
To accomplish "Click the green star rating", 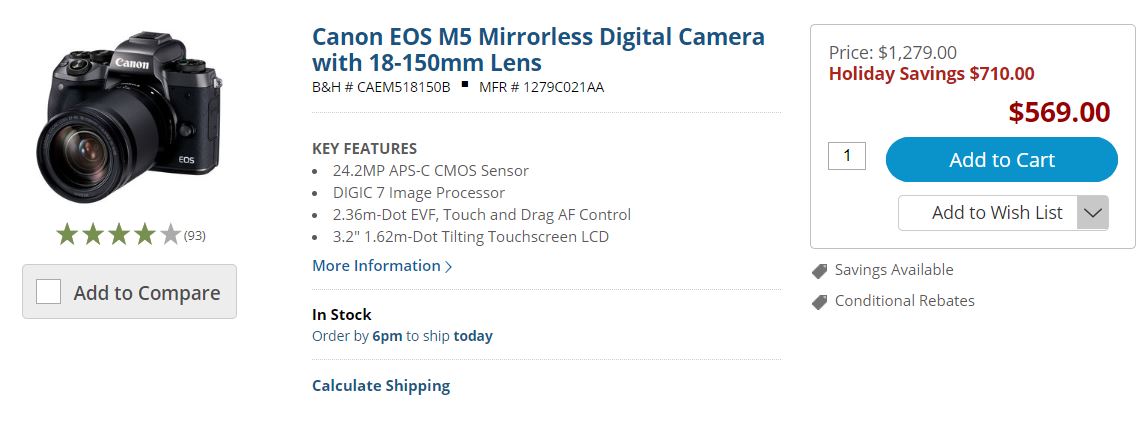I will click(x=118, y=235).
